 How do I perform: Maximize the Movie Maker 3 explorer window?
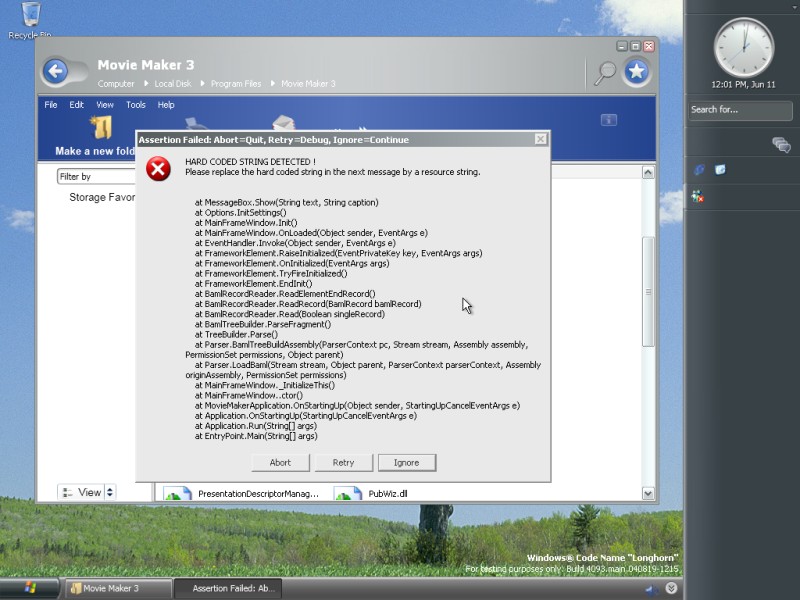[635, 46]
